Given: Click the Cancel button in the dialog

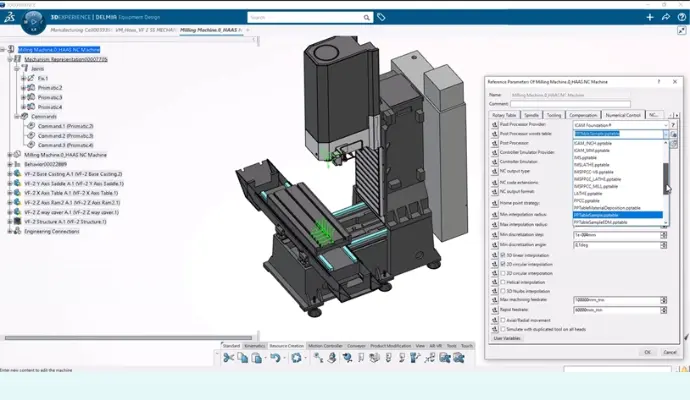Looking at the screenshot, I should [670, 352].
